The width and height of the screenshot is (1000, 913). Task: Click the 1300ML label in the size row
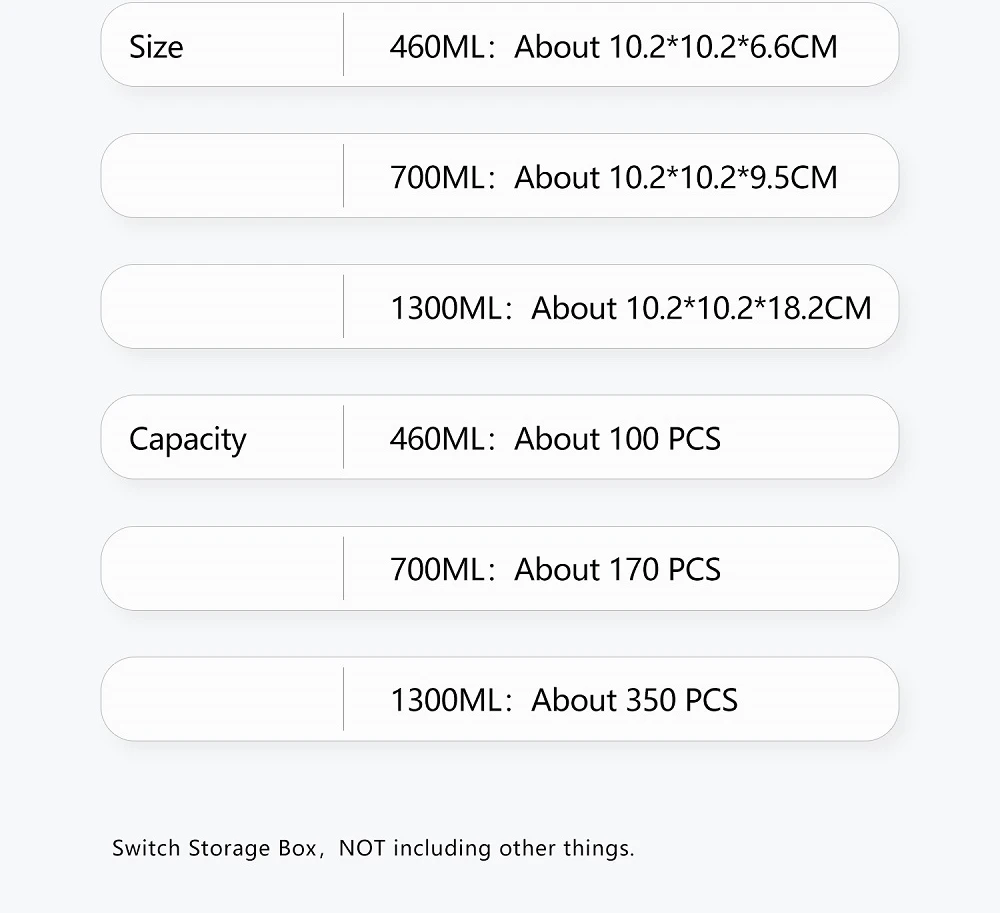(x=446, y=308)
